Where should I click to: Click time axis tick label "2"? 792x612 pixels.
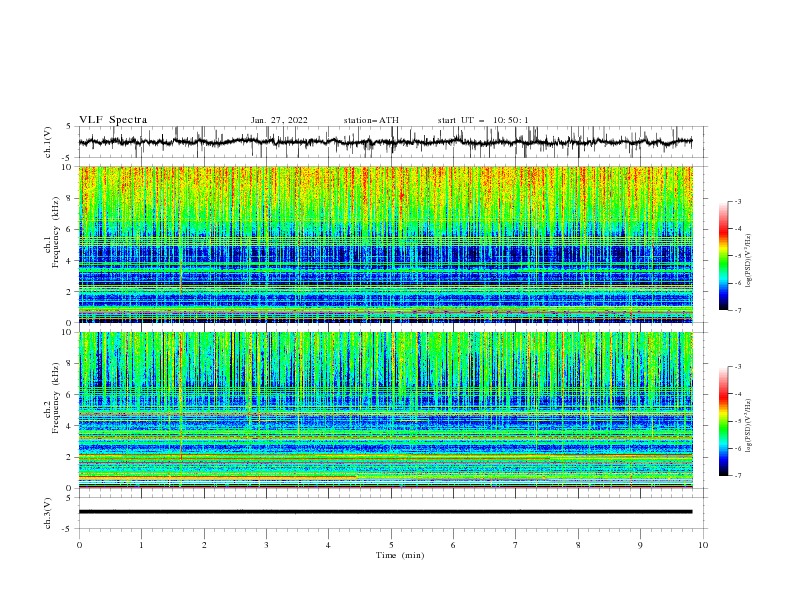coord(204,545)
